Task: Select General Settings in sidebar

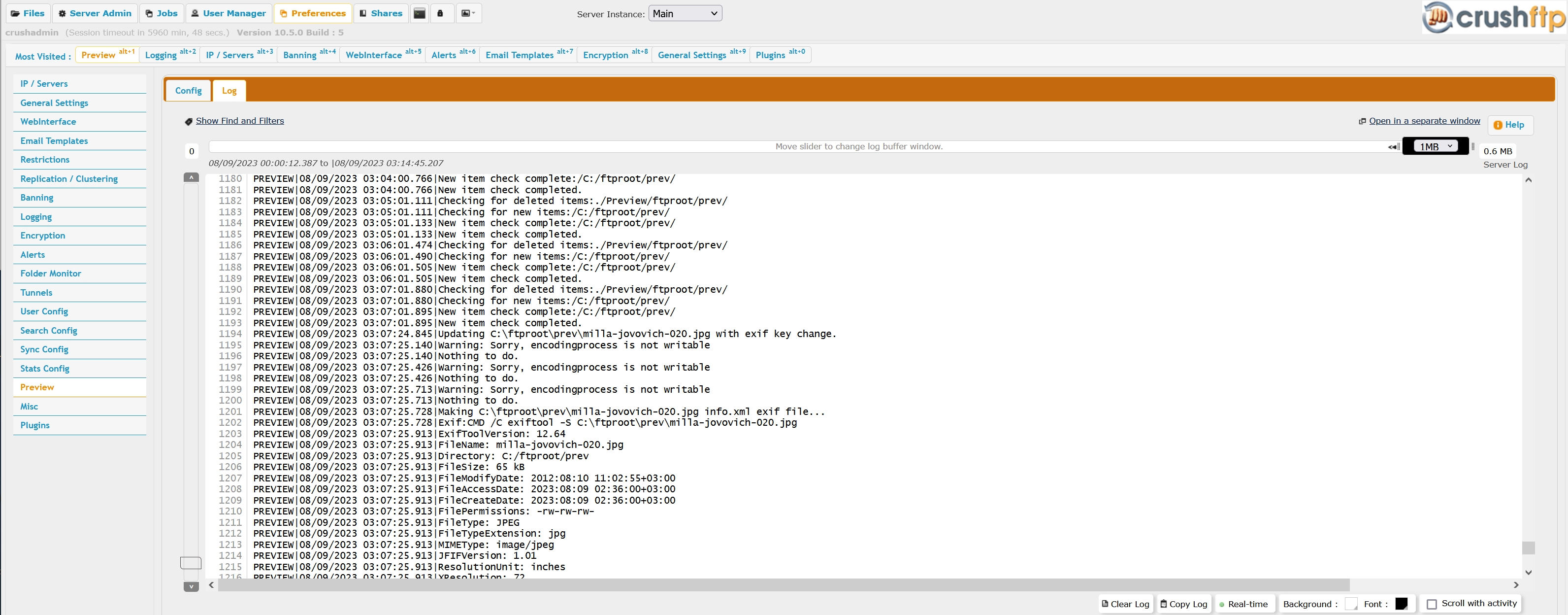Action: coord(80,103)
